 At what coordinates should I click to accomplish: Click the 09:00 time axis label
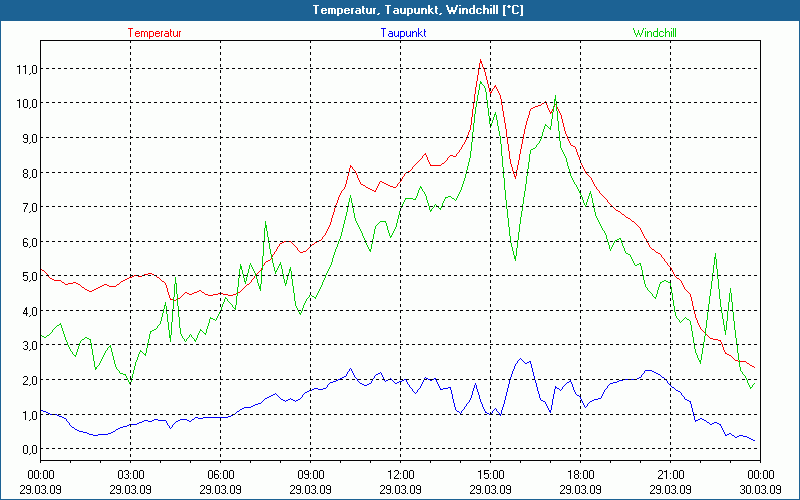(x=310, y=475)
